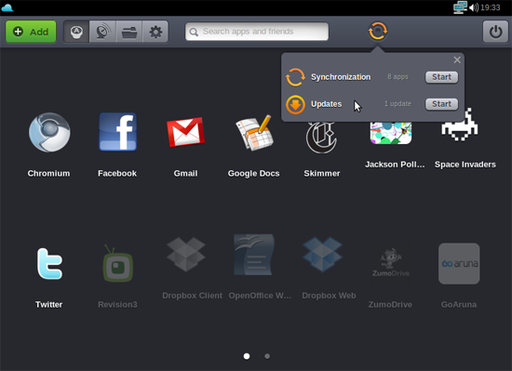This screenshot has height=371, width=512.
Task: Open the apps view toolbar icon
Action: pos(76,32)
